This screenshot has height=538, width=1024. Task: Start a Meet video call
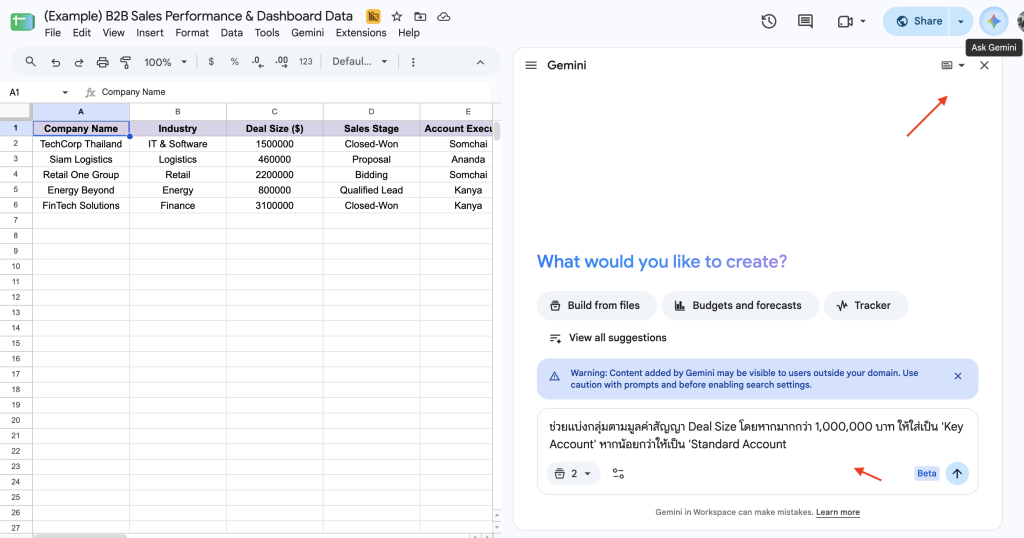tap(845, 22)
